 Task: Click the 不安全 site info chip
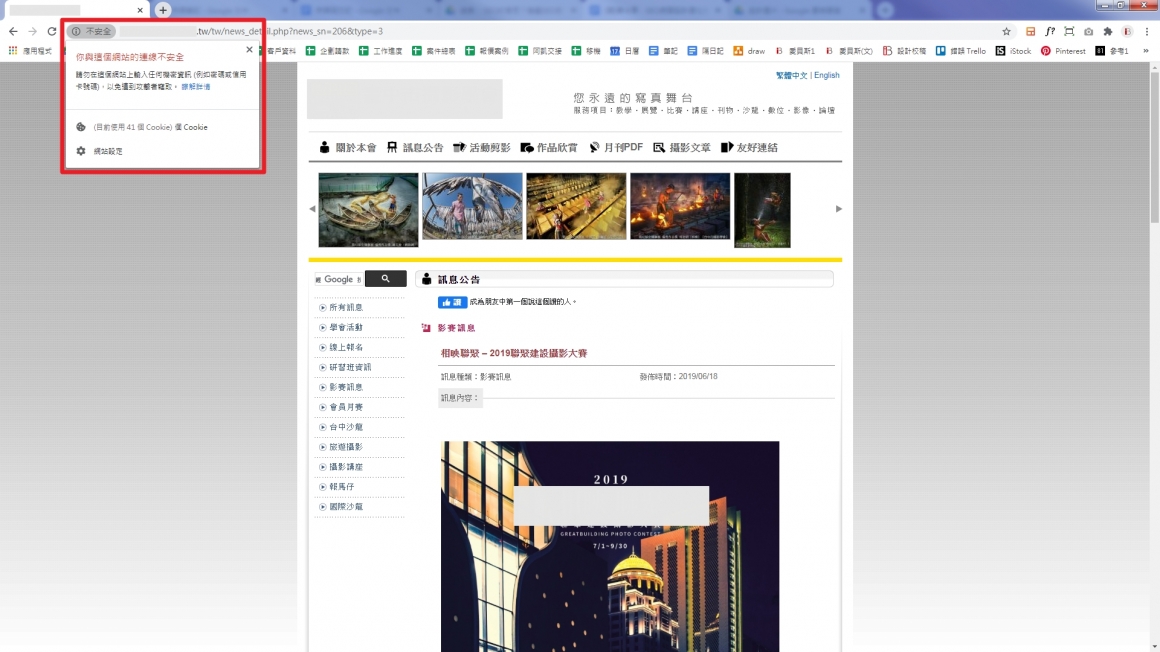coord(92,31)
